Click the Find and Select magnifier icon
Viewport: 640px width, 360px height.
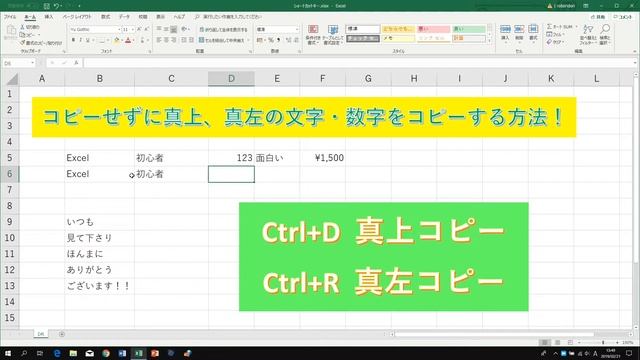605,29
